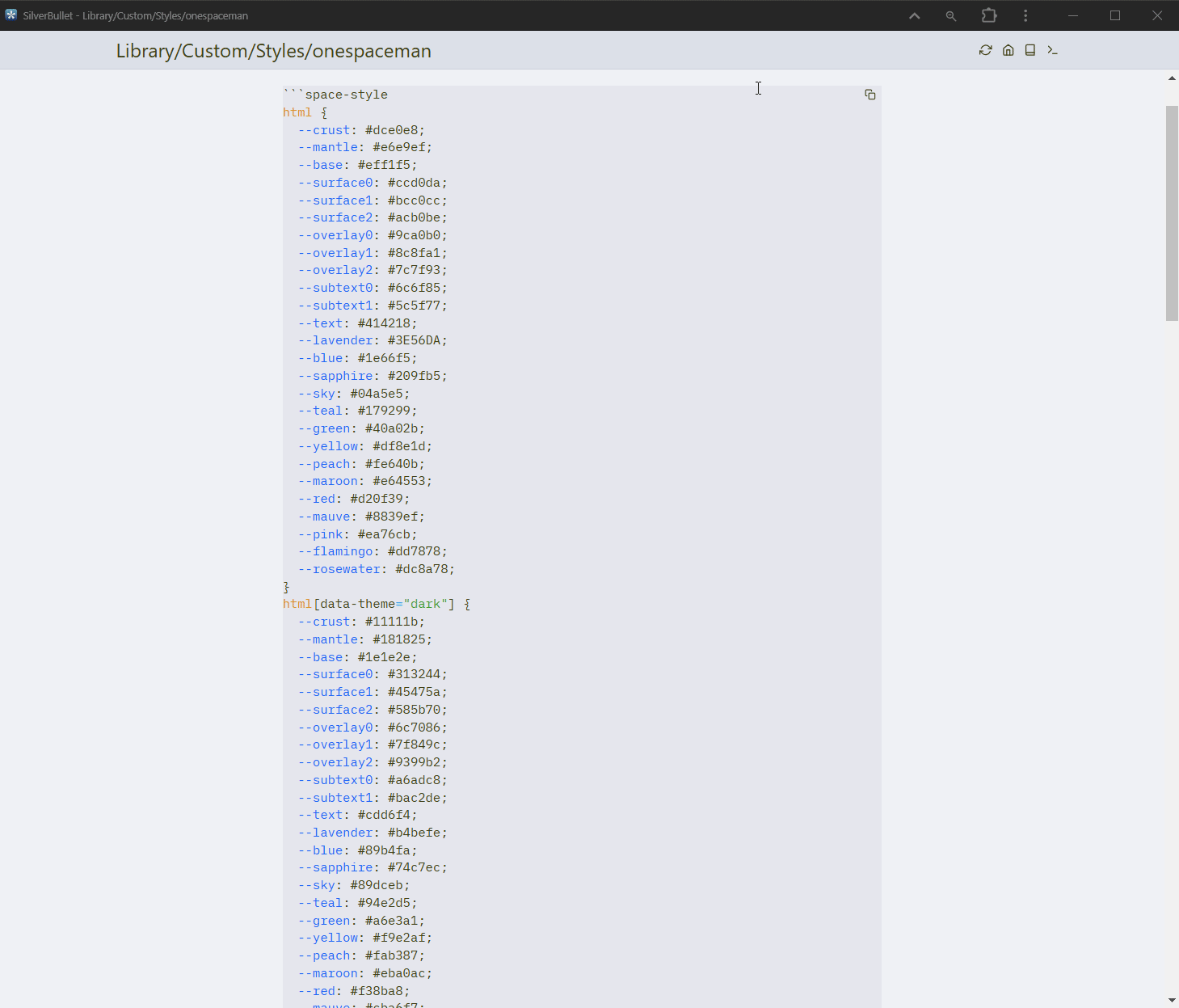1179x1008 pixels.
Task: Click light --overlay0: #9ca0b0 line
Action: [373, 235]
